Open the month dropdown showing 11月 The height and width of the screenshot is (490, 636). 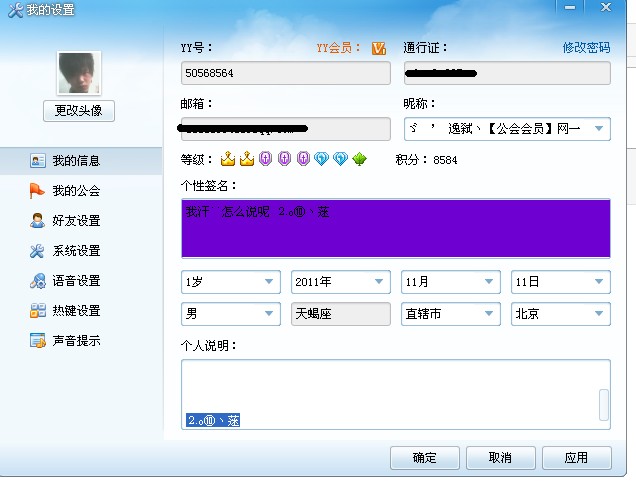point(451,282)
